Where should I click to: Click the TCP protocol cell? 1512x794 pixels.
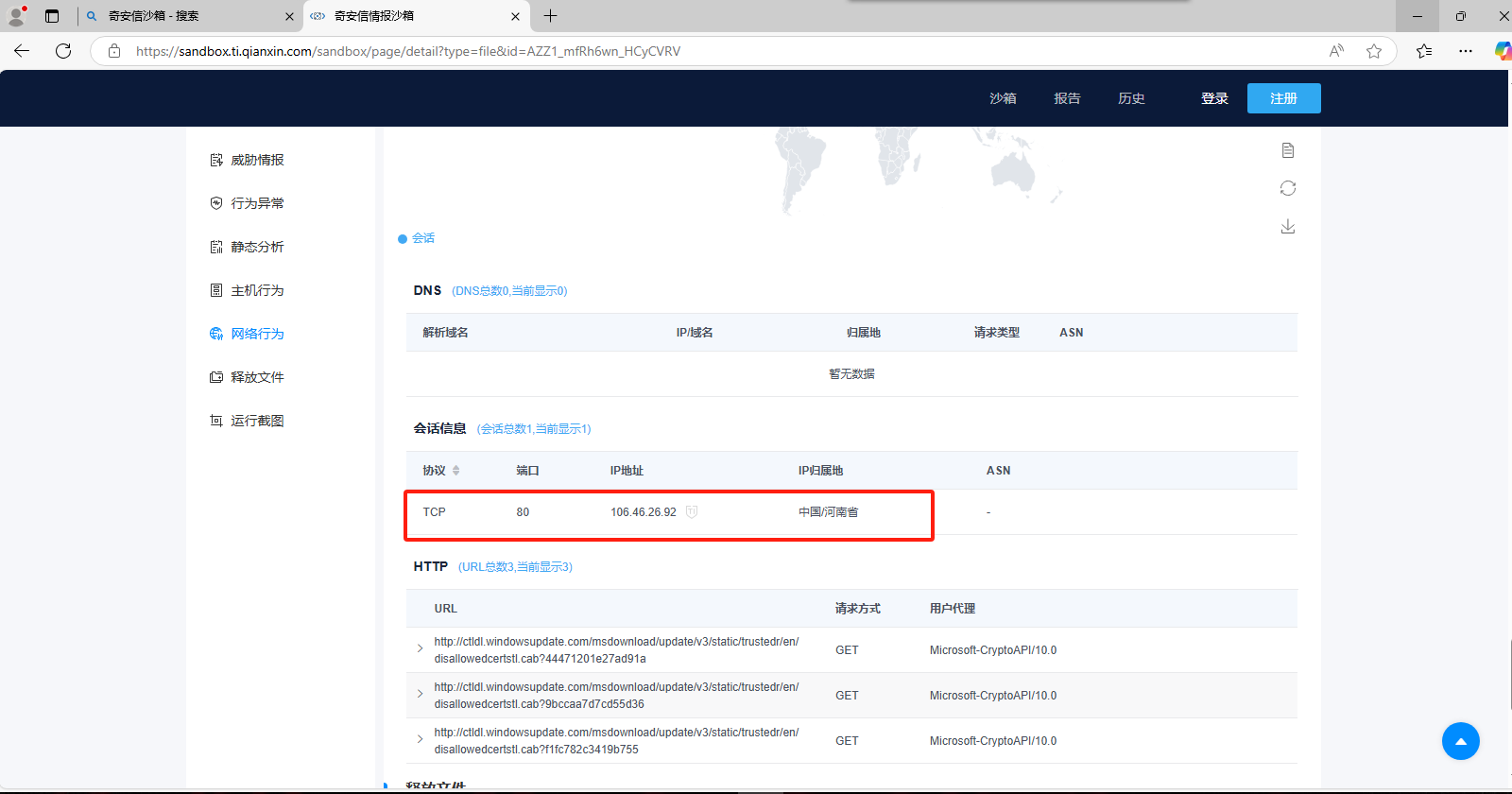coord(434,511)
